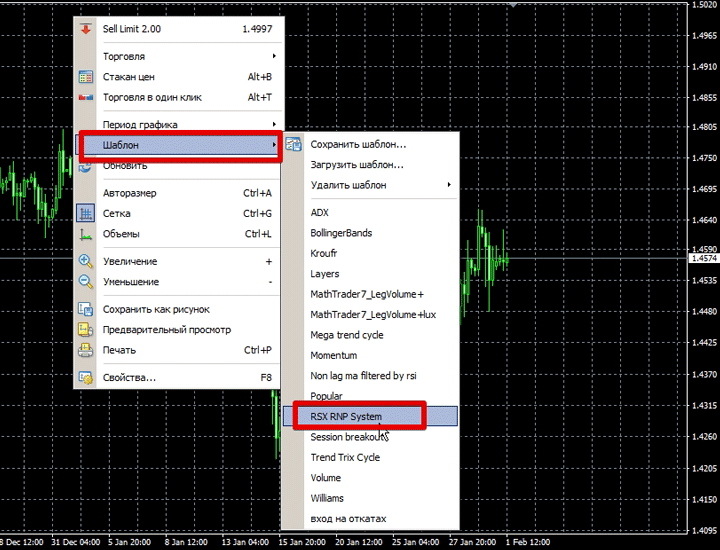
Task: Toggle the Авторазмер option
Action: 129,193
